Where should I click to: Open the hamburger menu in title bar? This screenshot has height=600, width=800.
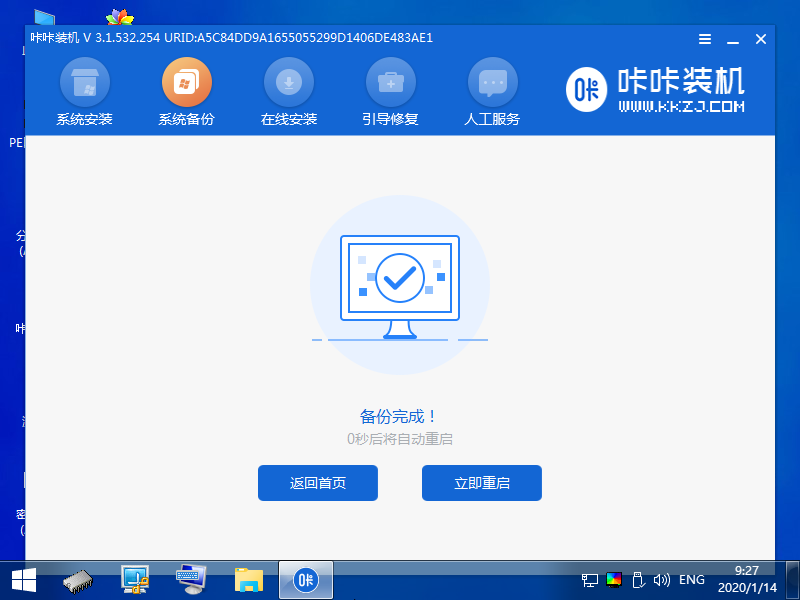(704, 39)
